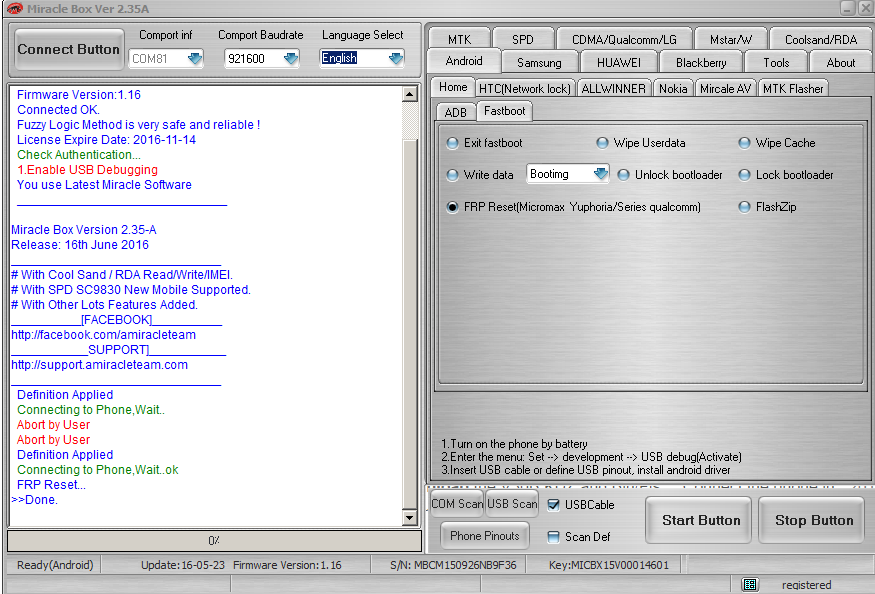Click the facebook.com/amiracleteam link in log
Image resolution: width=875 pixels, height=594 pixels.
click(104, 335)
